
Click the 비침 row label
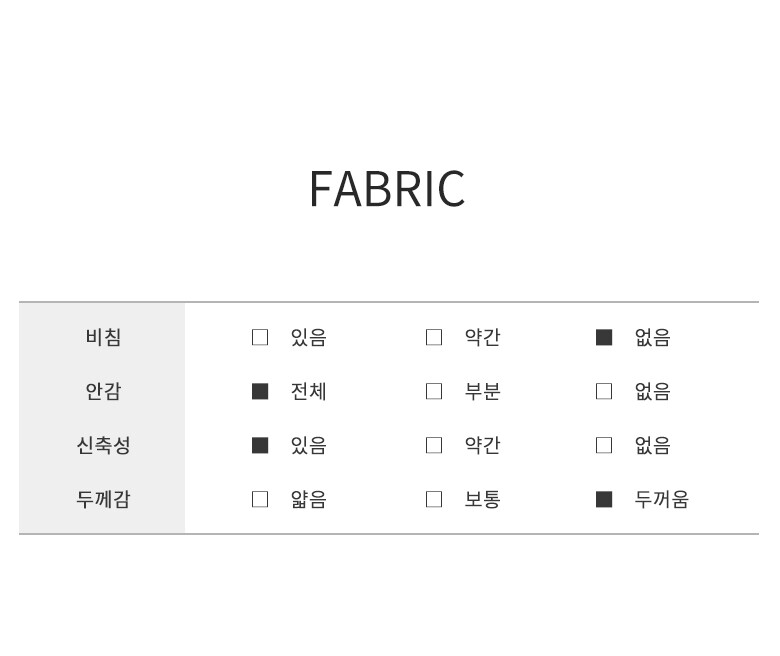point(103,337)
